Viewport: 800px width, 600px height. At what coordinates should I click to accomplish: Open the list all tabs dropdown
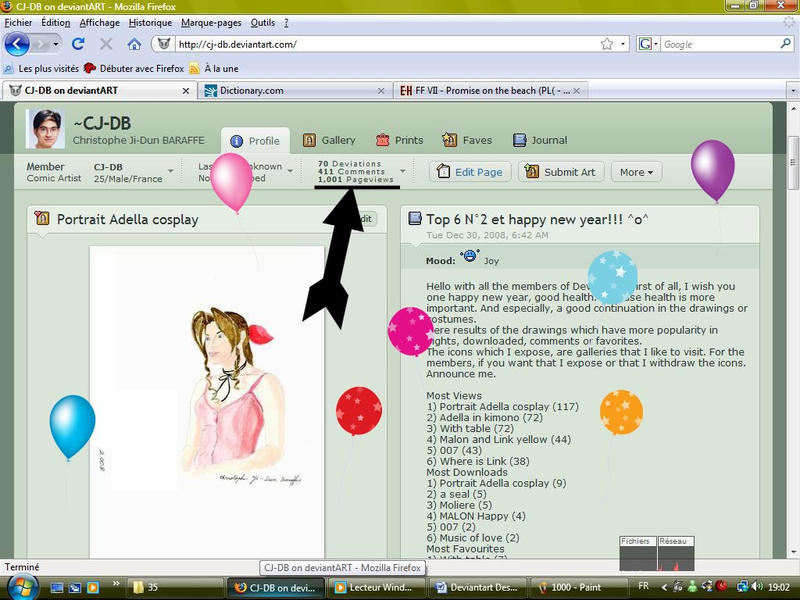[x=792, y=91]
